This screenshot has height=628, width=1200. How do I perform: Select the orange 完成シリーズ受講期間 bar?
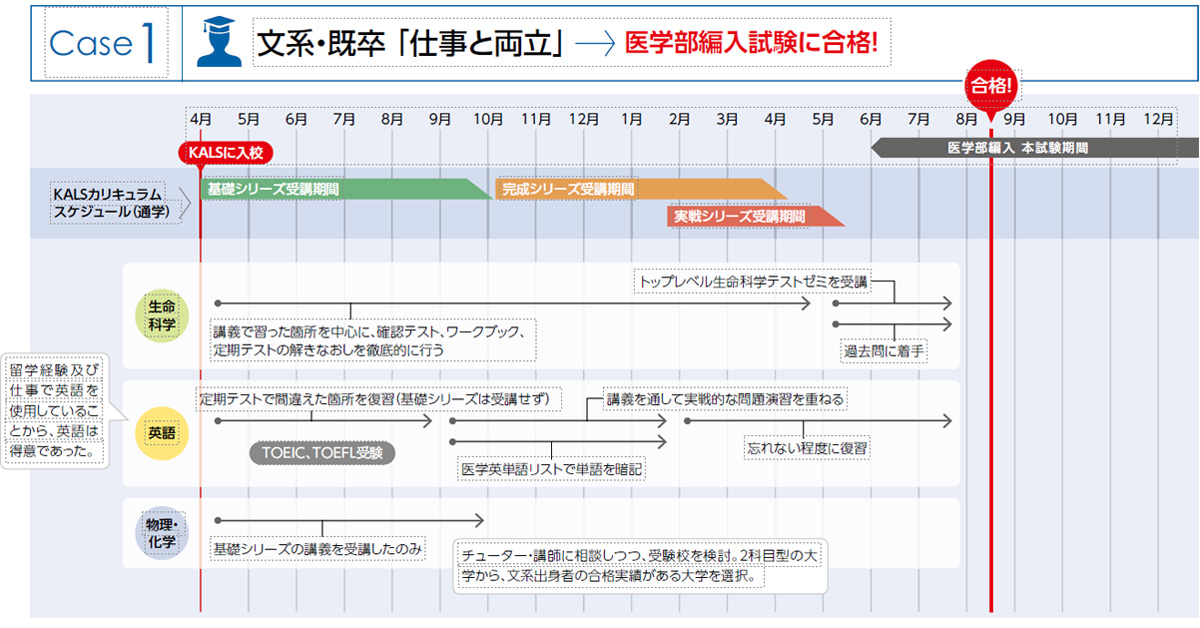click(x=641, y=188)
